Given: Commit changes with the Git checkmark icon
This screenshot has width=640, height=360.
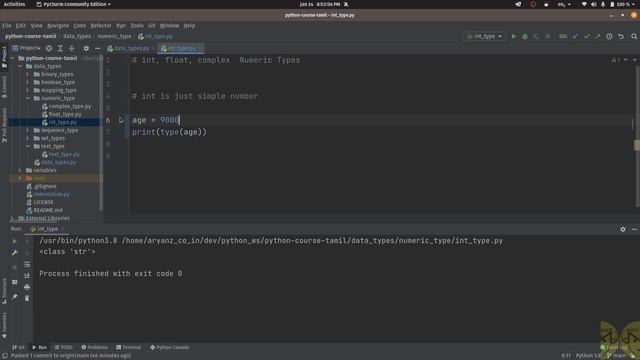Looking at the screenshot, I should point(587,36).
